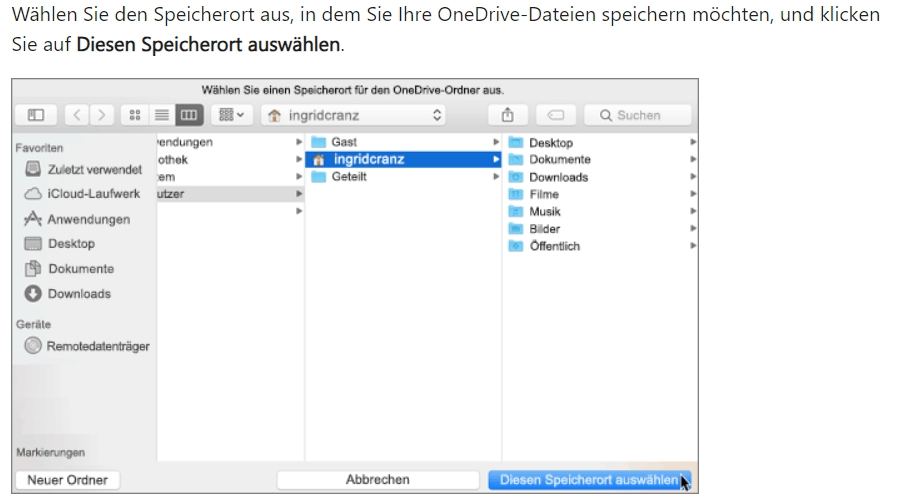
Task: Click the Abbrechen button
Action: [x=378, y=480]
